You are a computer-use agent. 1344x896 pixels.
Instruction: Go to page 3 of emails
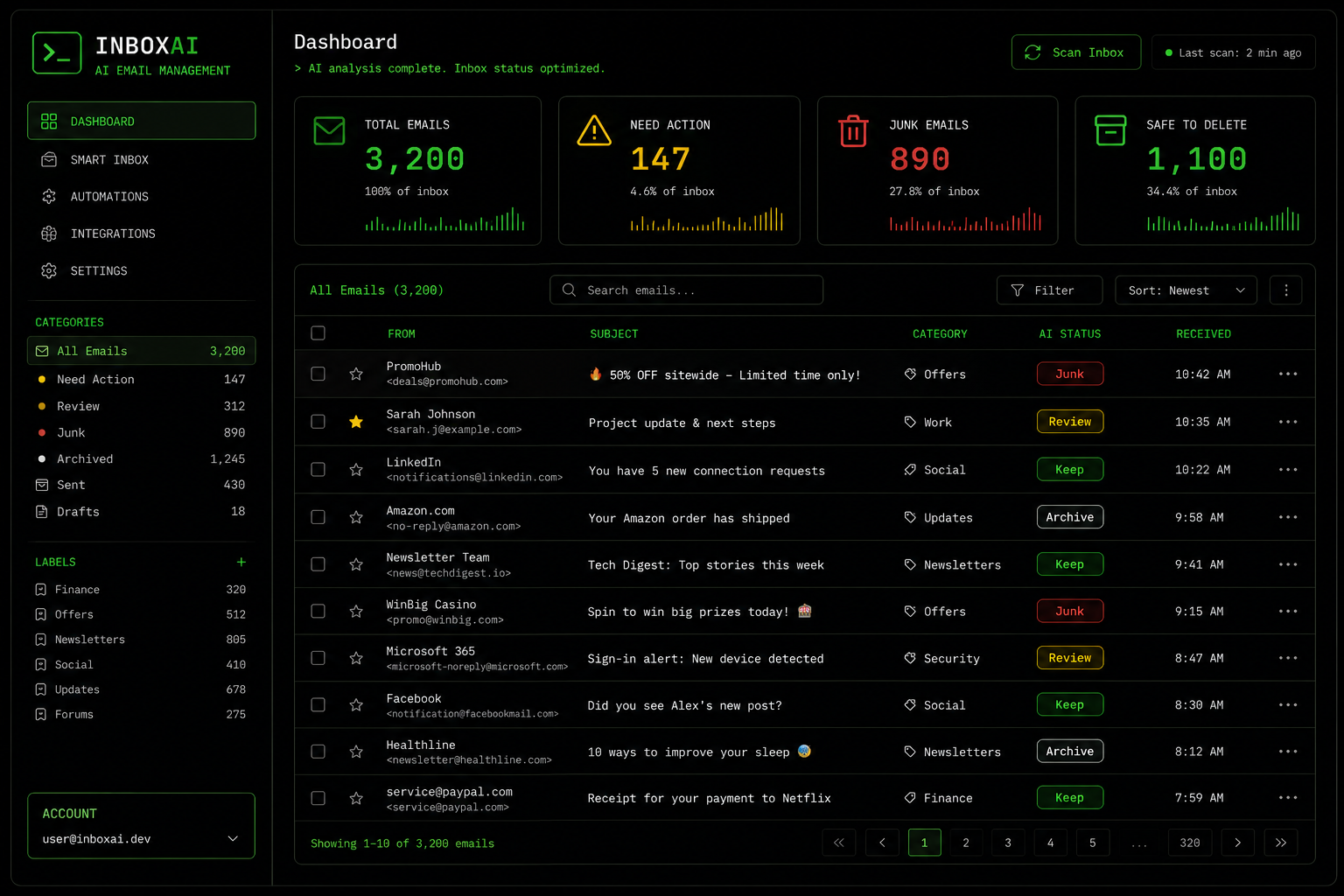[1008, 843]
